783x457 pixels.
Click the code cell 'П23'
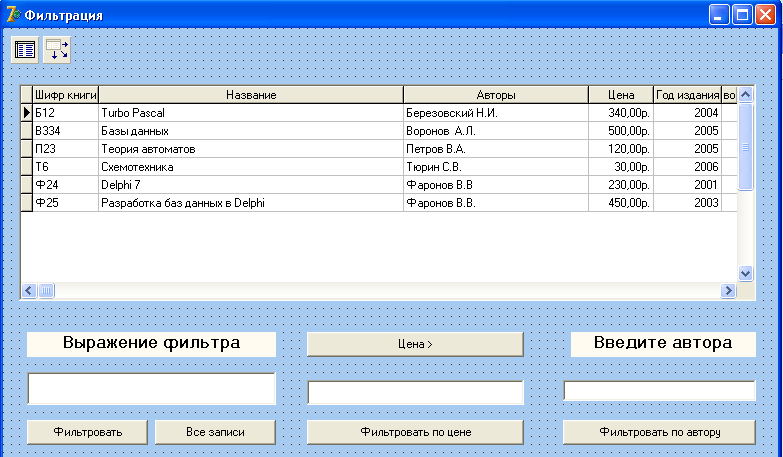[x=65, y=149]
